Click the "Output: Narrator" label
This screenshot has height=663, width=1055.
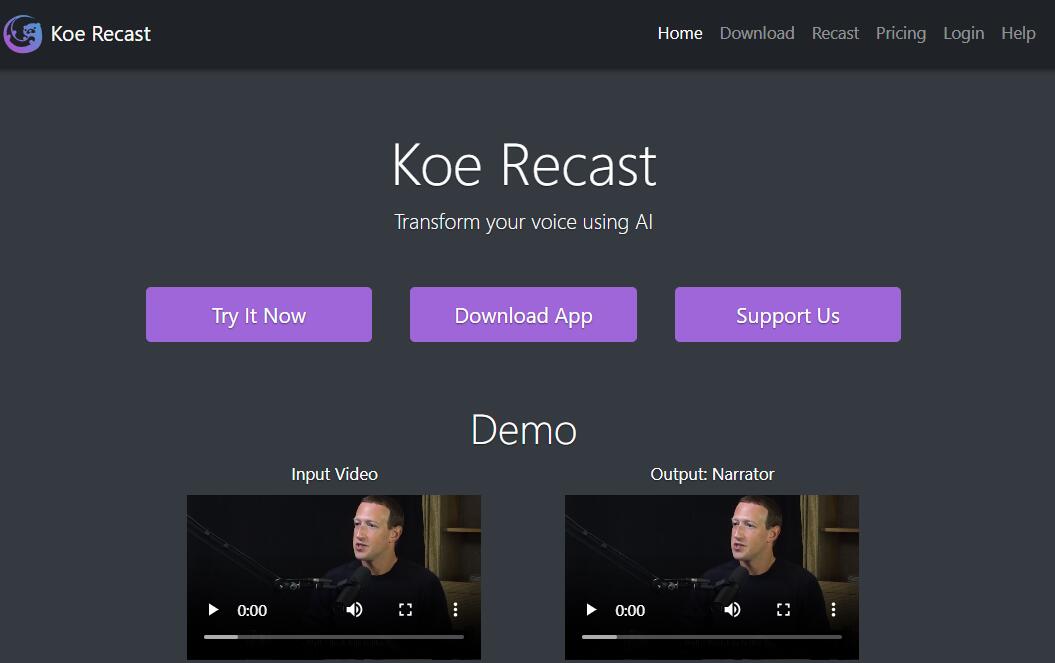713,474
